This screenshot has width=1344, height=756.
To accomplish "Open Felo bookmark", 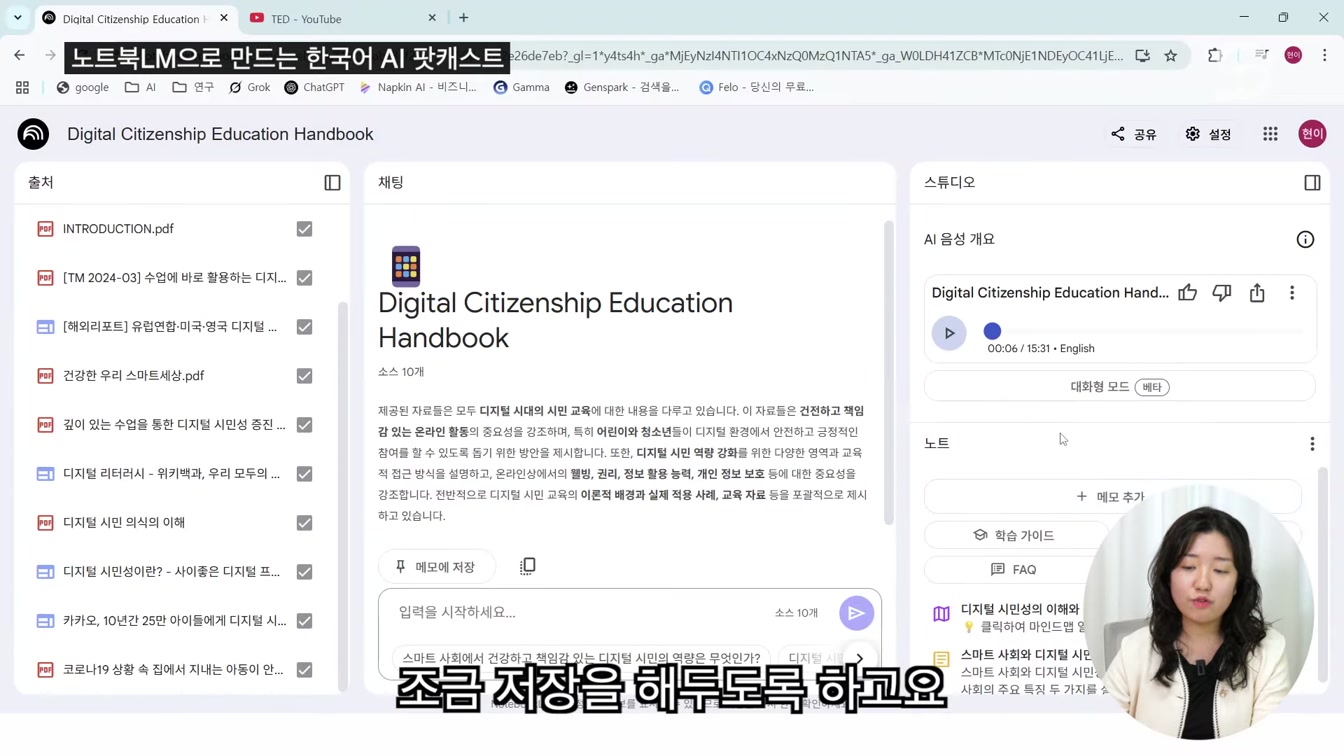I will 756,88.
